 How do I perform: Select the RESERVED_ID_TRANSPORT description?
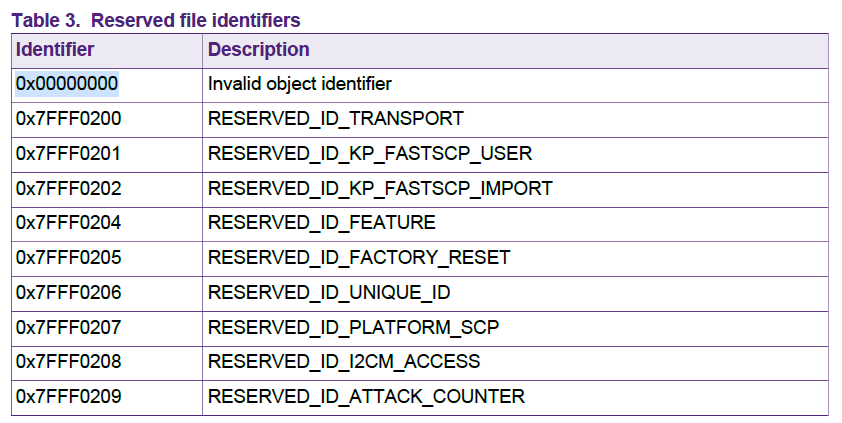335,119
